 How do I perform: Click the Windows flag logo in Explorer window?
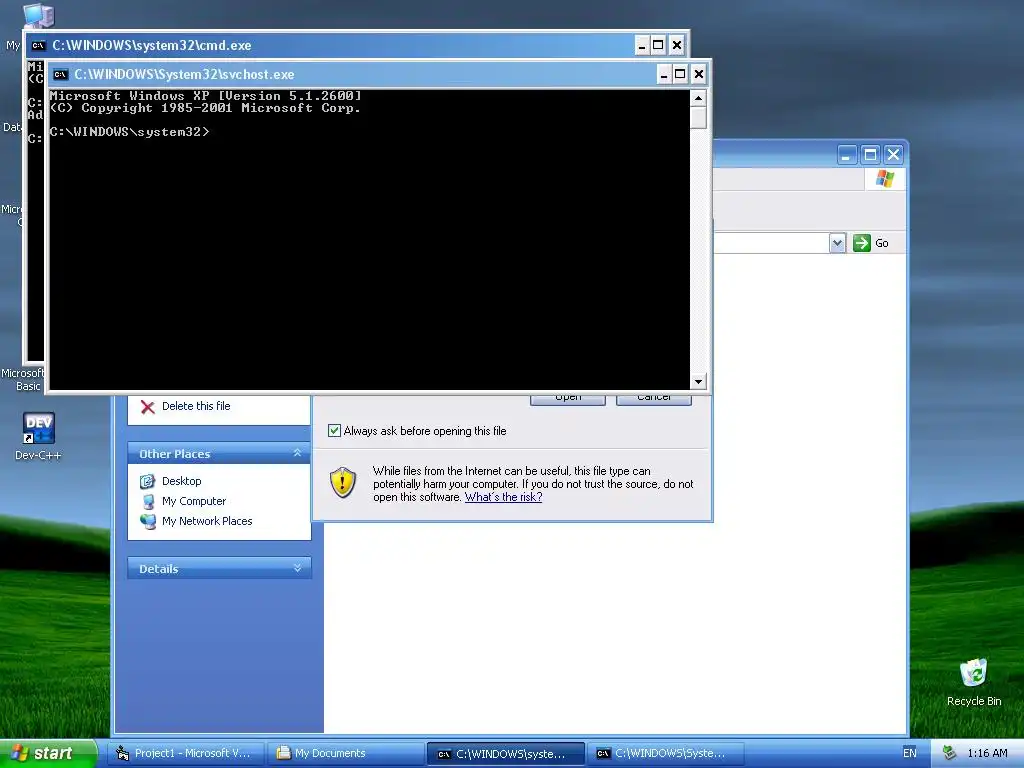(885, 178)
